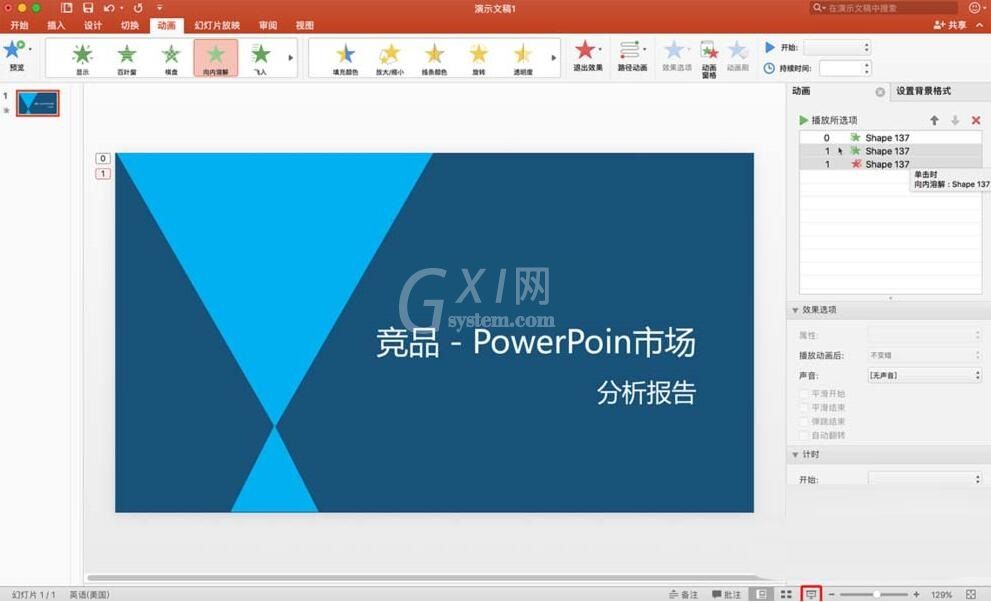Click the save icon in title bar

click(x=88, y=8)
